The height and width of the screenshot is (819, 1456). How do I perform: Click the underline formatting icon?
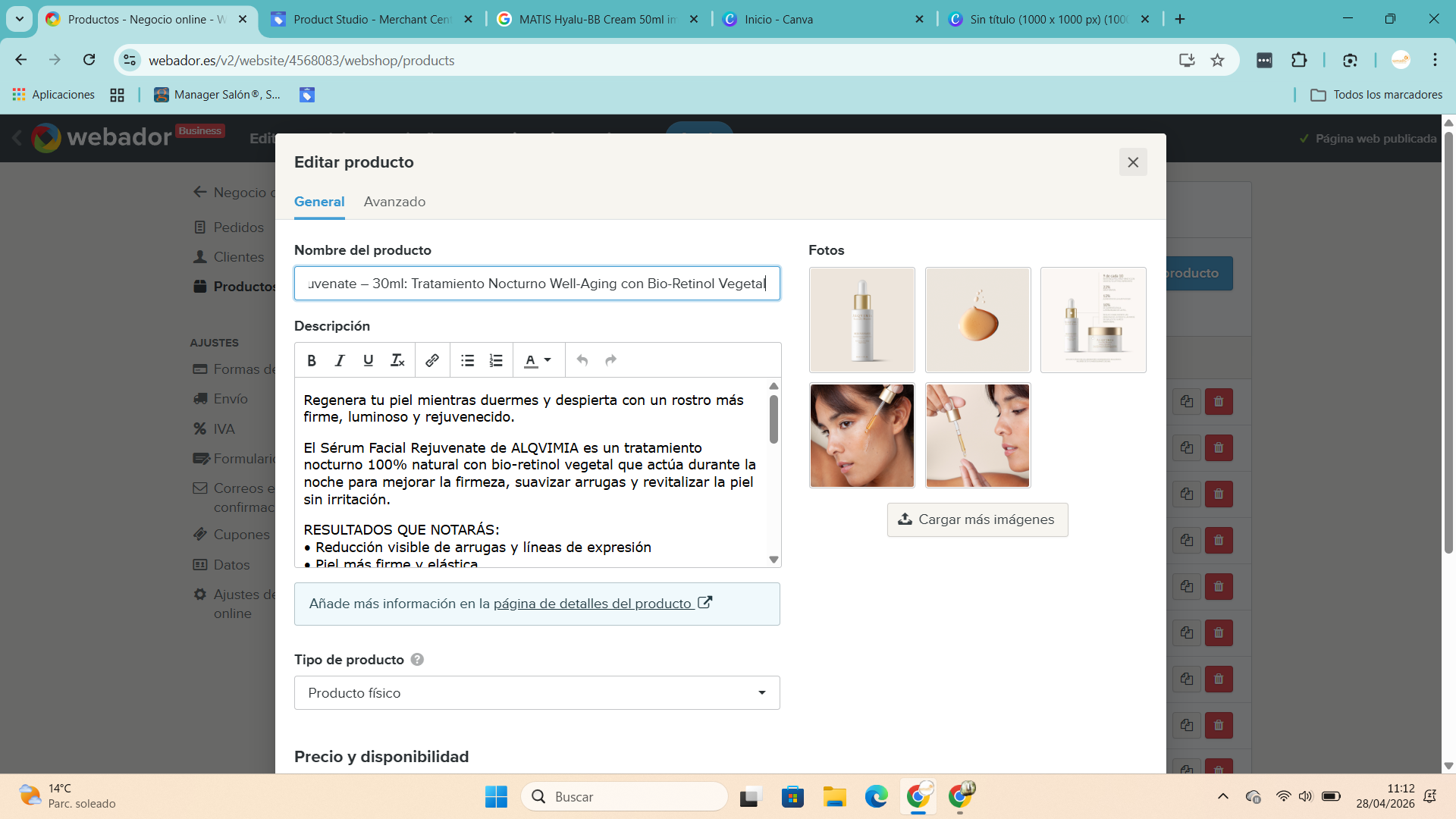click(369, 361)
